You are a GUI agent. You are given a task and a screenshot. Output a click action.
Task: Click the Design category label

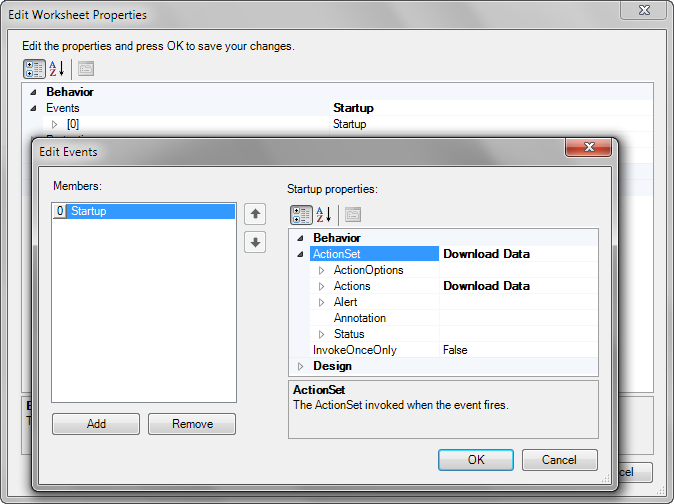click(x=332, y=366)
